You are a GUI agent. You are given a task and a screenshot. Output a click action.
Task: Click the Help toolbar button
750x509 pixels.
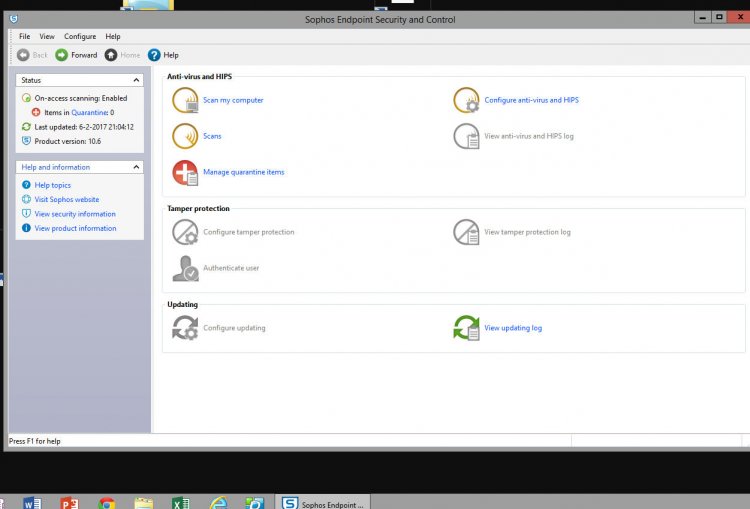pyautogui.click(x=163, y=55)
